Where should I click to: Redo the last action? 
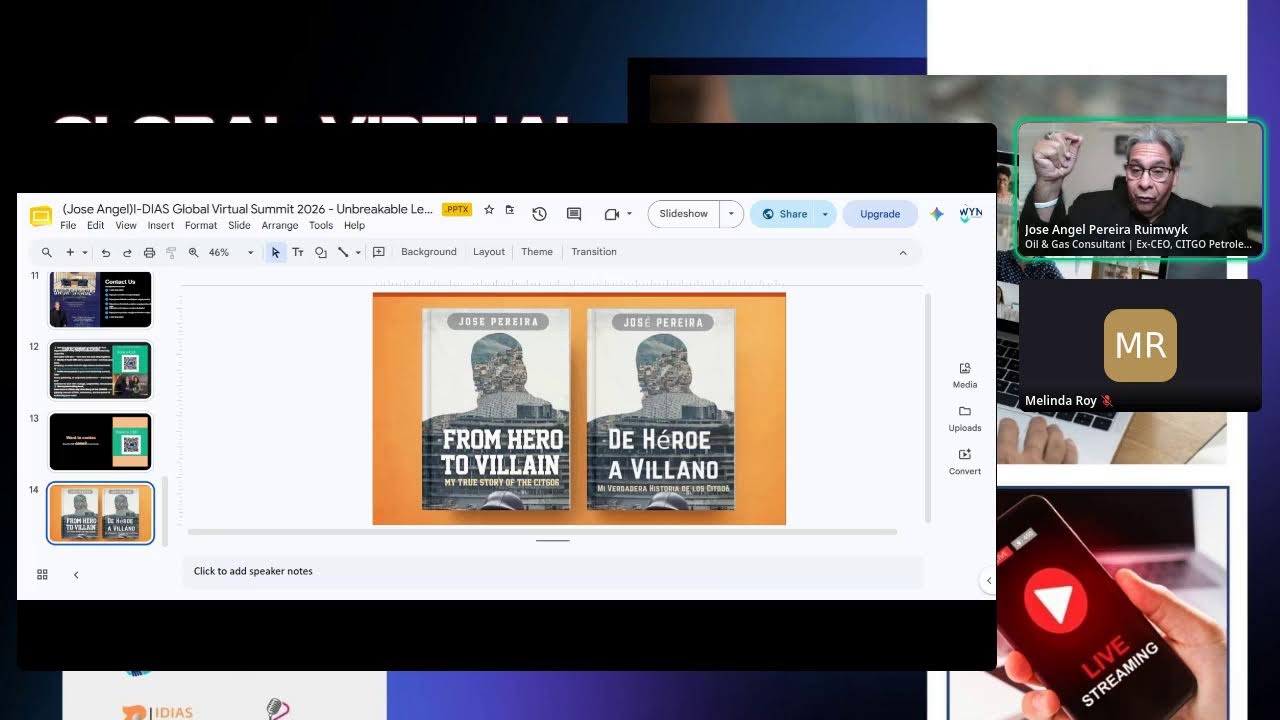(128, 253)
